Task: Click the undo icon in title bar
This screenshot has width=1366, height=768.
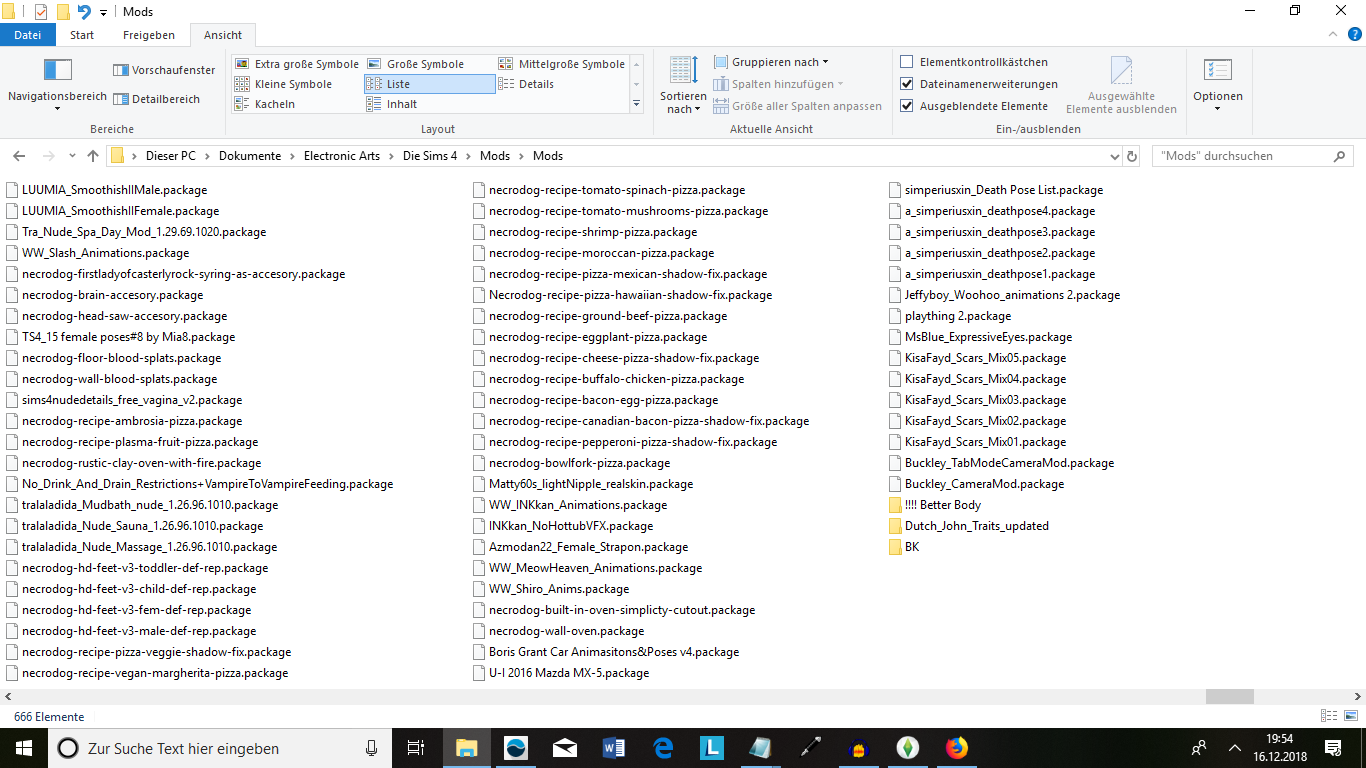Action: click(x=84, y=12)
